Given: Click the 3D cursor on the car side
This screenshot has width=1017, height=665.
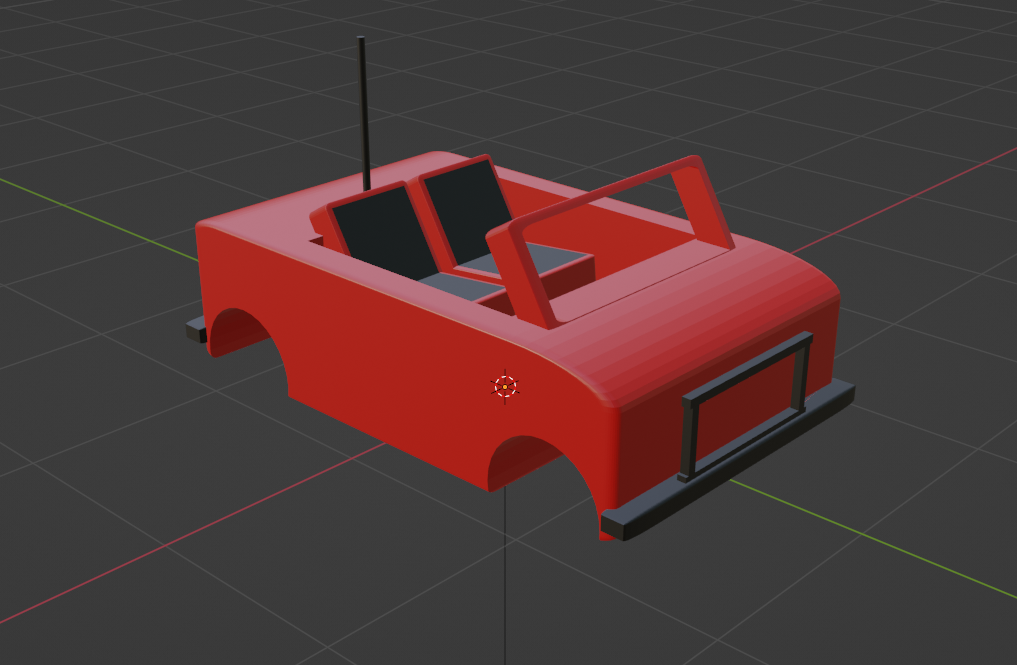Looking at the screenshot, I should tap(505, 387).
